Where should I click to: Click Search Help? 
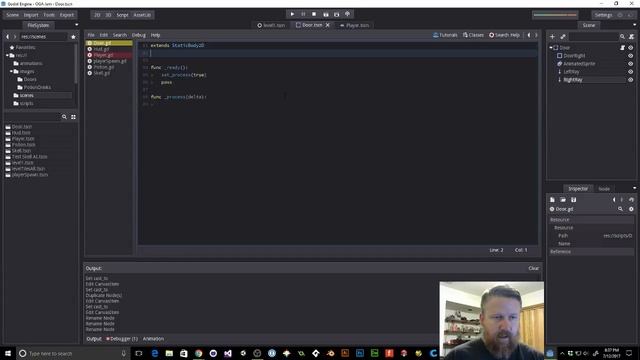point(505,35)
